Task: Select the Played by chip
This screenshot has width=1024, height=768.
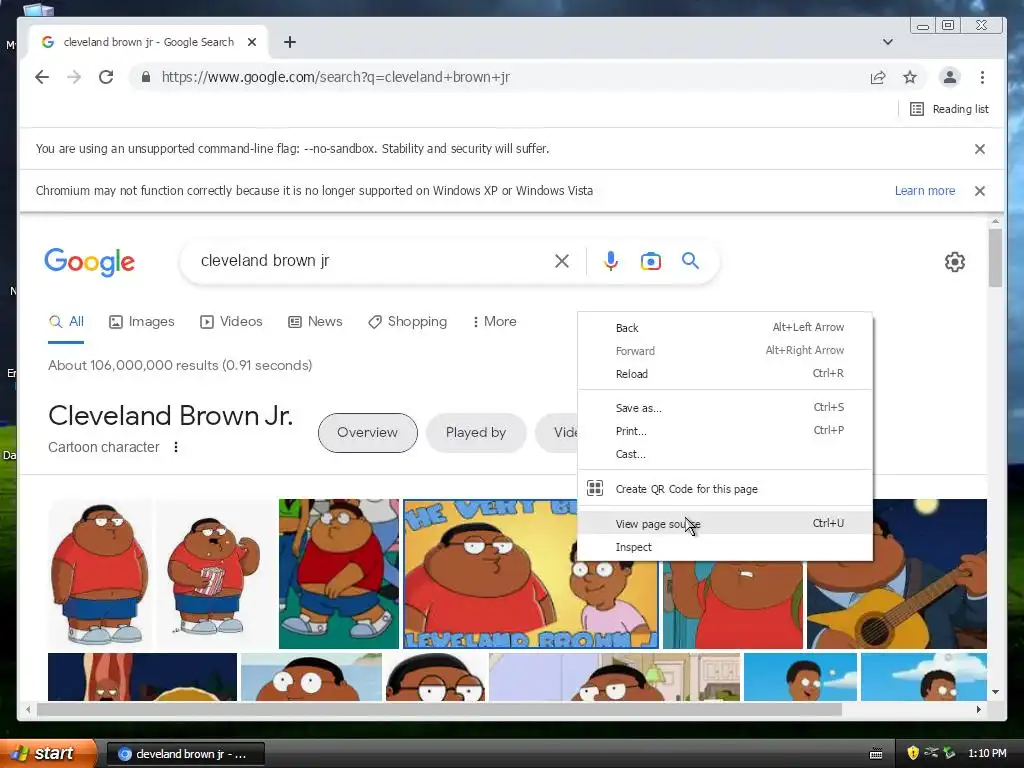Action: coord(476,432)
